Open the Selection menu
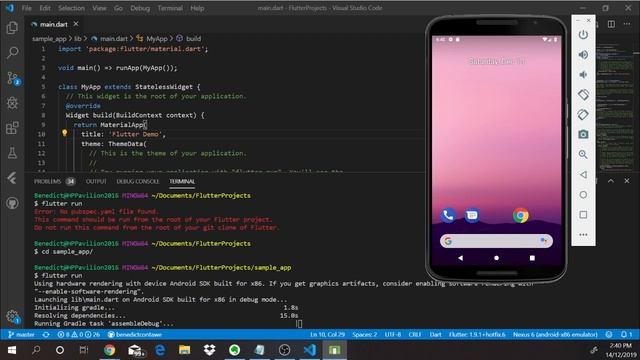Viewport: 640px width, 360px height. tap(71, 8)
